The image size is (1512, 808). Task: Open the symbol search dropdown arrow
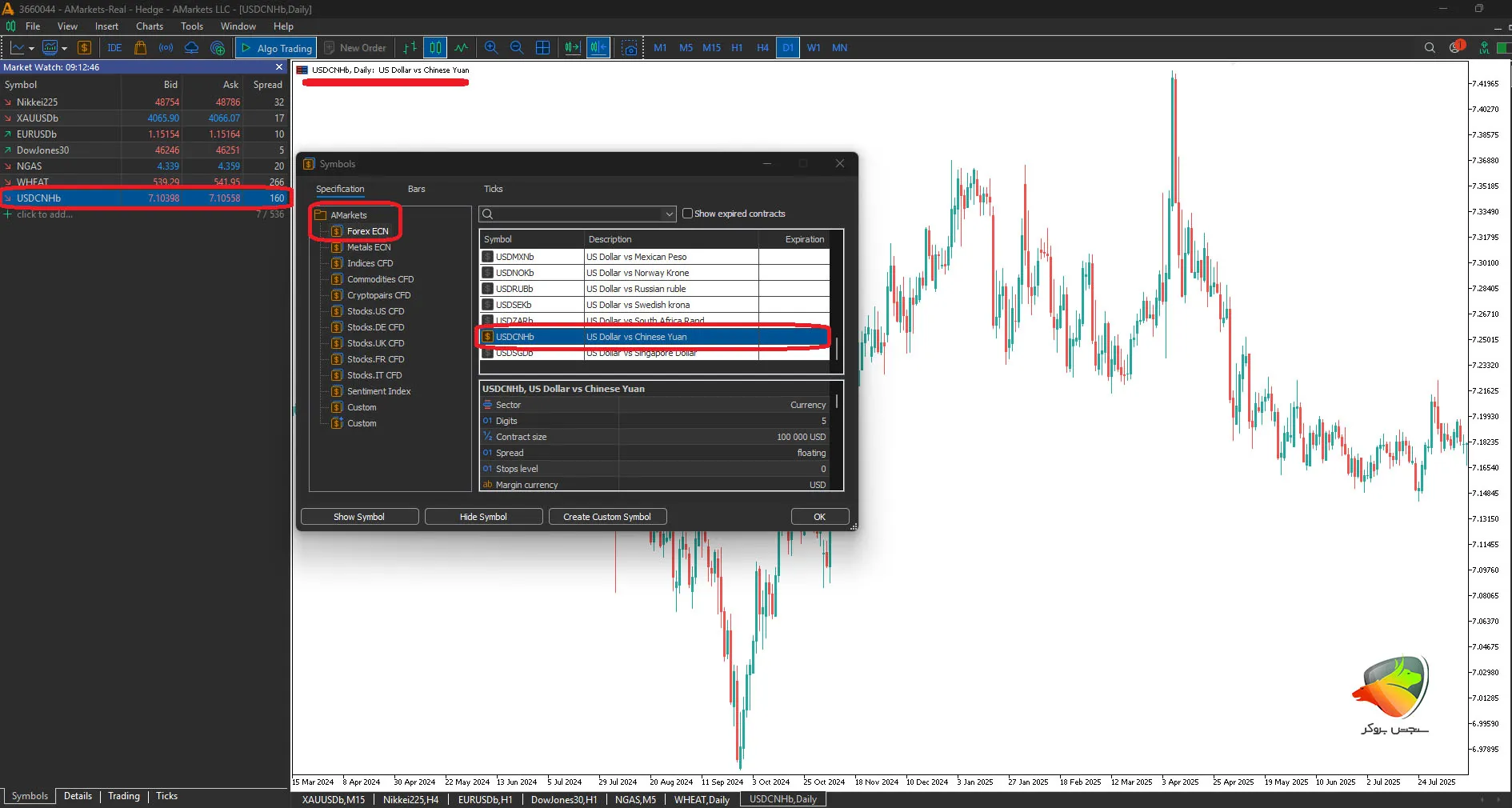tap(670, 214)
